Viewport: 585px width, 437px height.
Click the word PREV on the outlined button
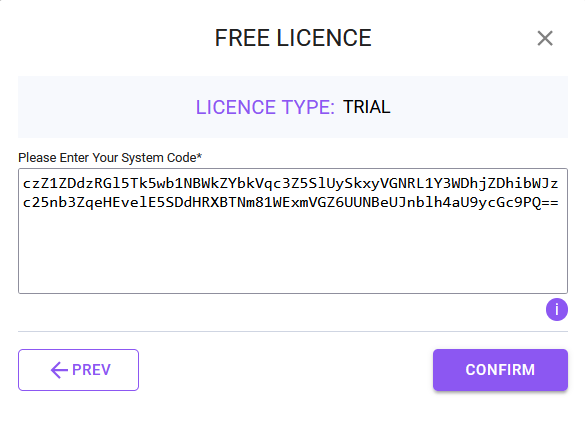click(x=91, y=370)
